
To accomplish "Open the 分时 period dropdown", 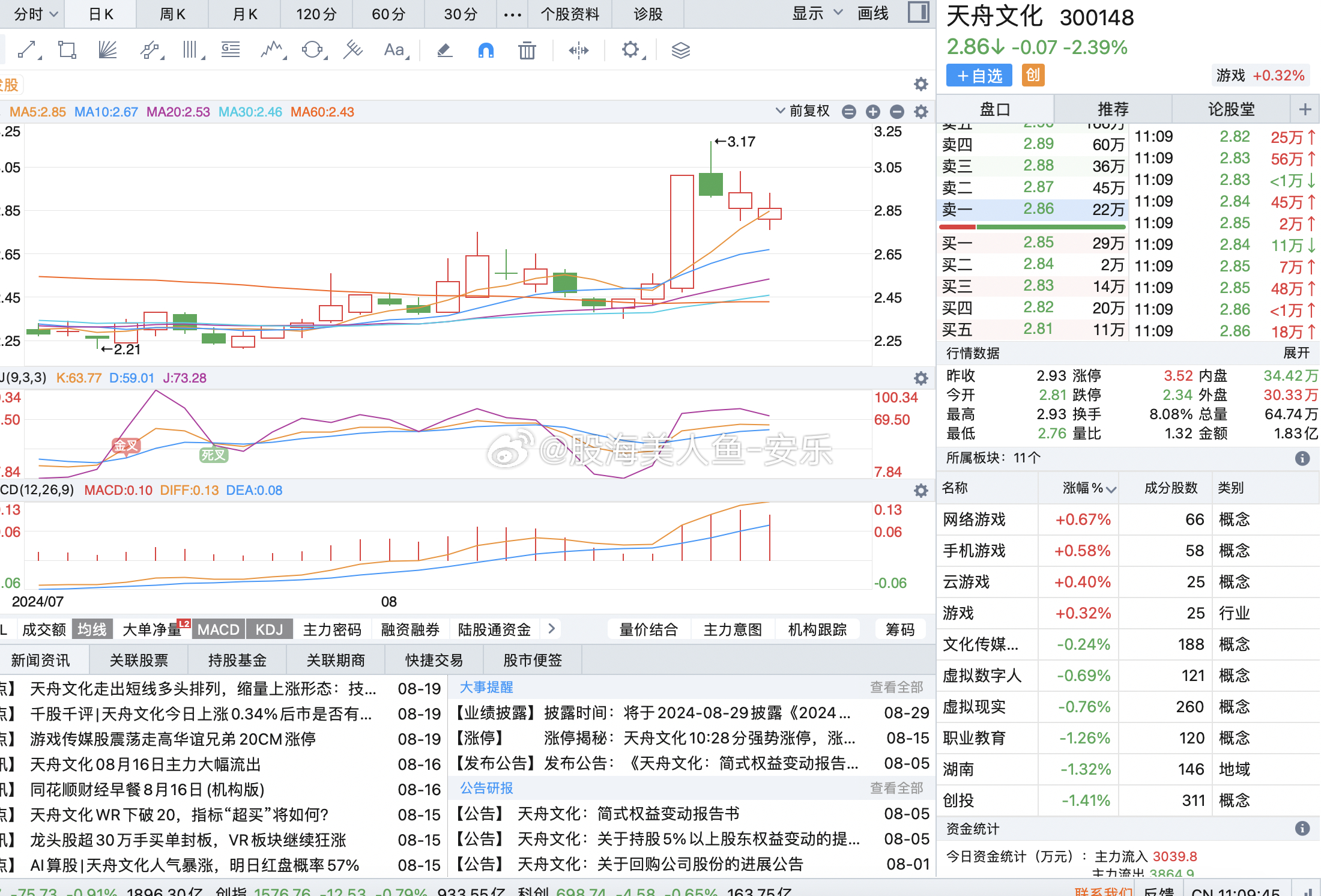I will (33, 13).
